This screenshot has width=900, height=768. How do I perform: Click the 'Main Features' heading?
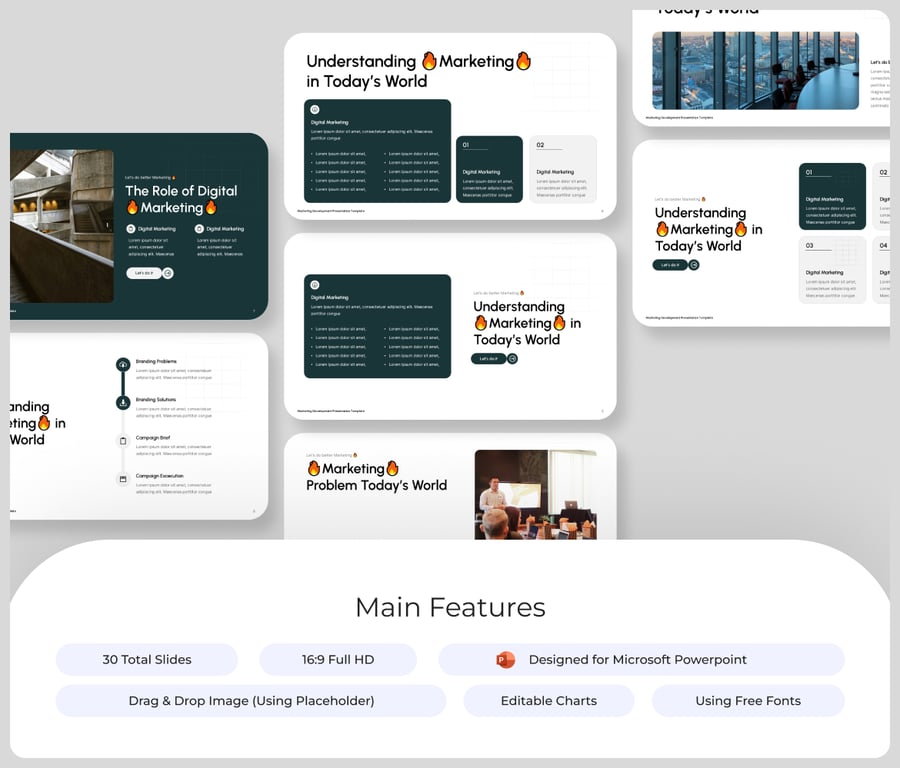click(450, 607)
